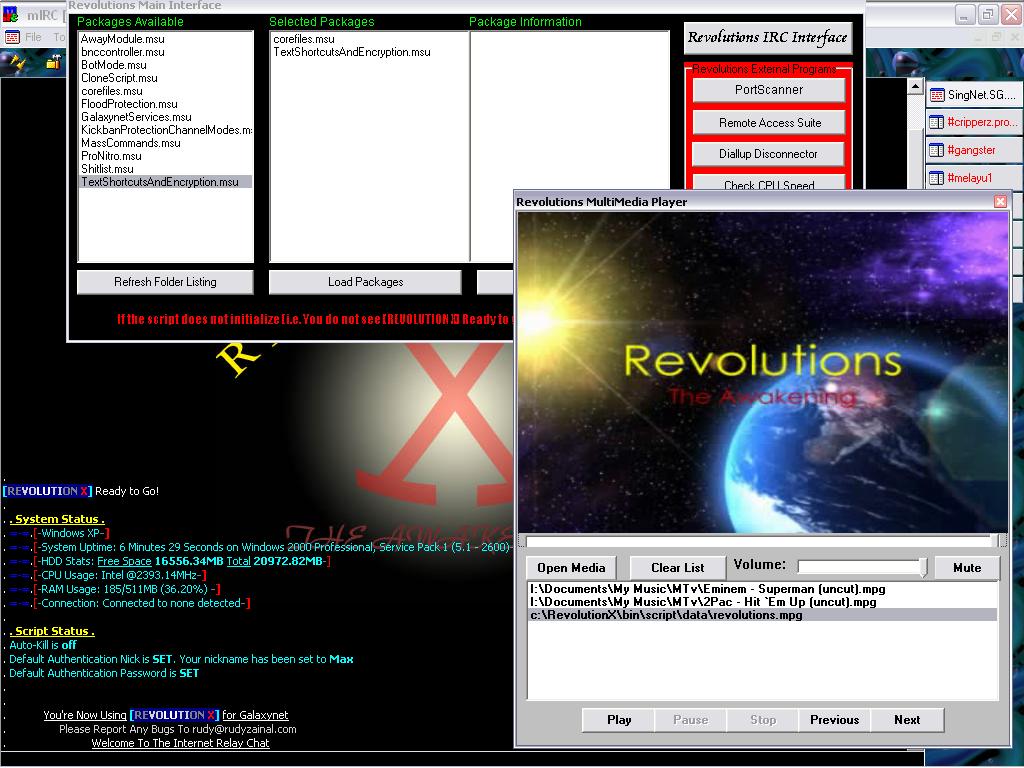Select Eminem - Superman playlist entry

(763, 589)
